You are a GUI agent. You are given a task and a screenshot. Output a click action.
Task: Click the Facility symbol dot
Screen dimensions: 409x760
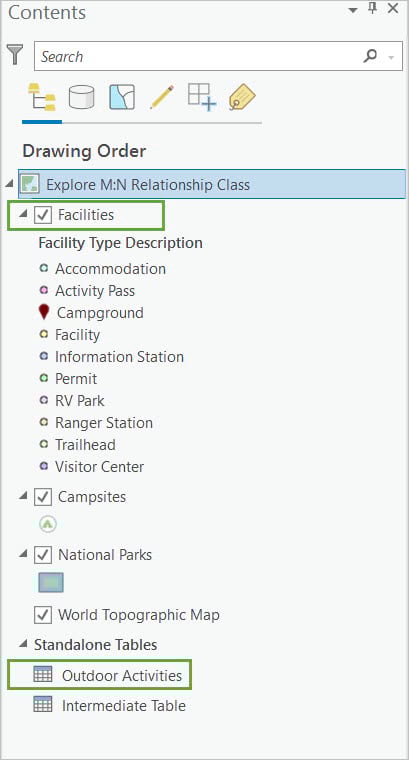(x=44, y=334)
